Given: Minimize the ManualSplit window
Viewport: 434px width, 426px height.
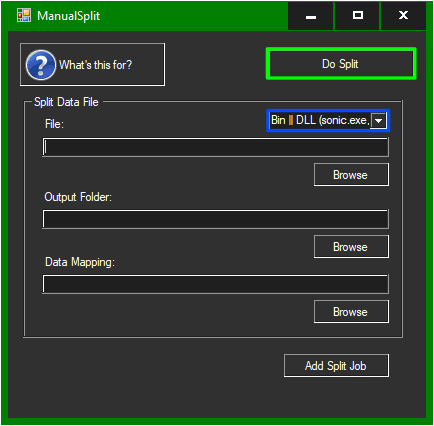Looking at the screenshot, I should (x=311, y=16).
